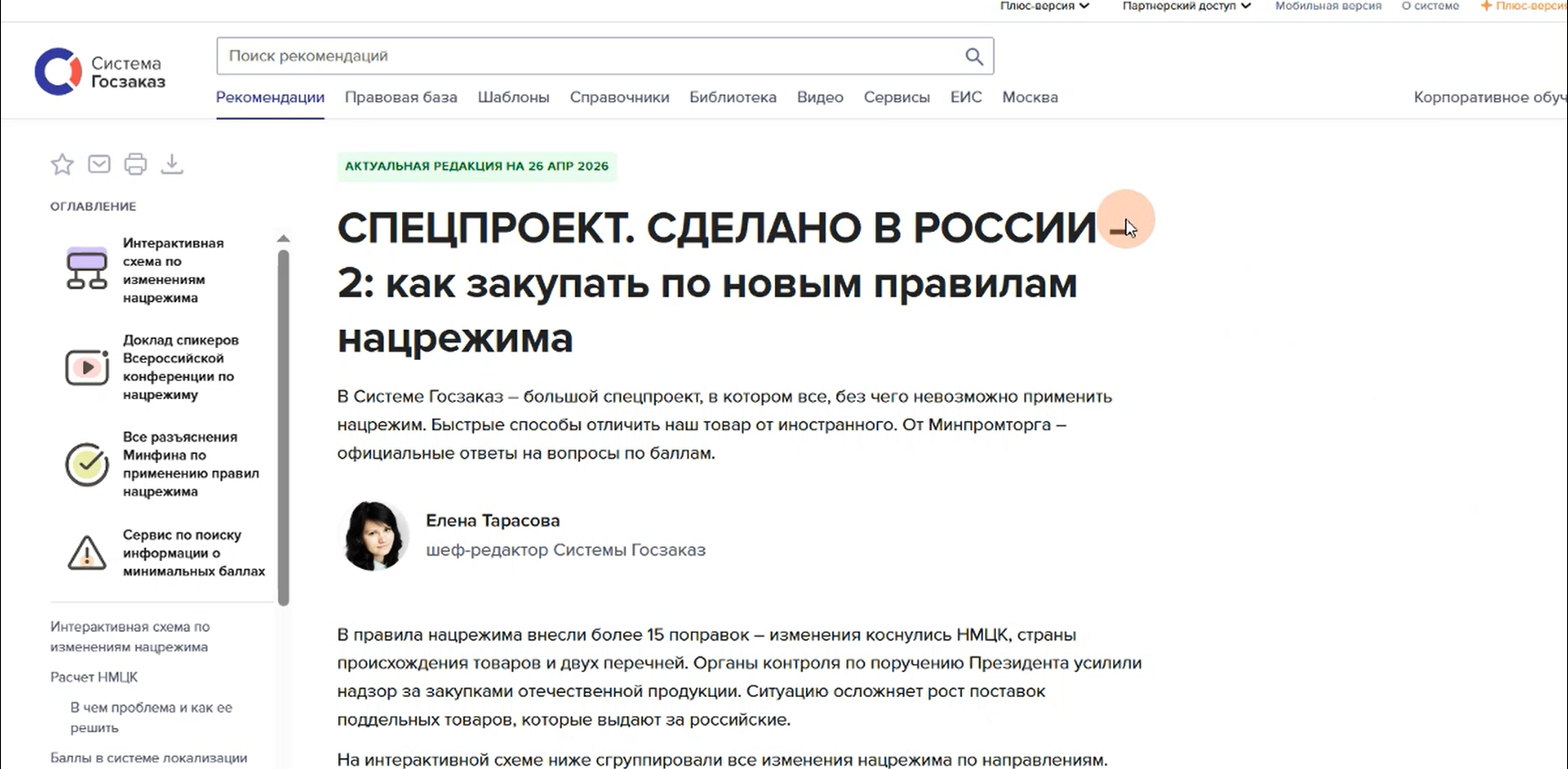1568x769 pixels.
Task: Open the Библиотека tab
Action: pos(733,97)
